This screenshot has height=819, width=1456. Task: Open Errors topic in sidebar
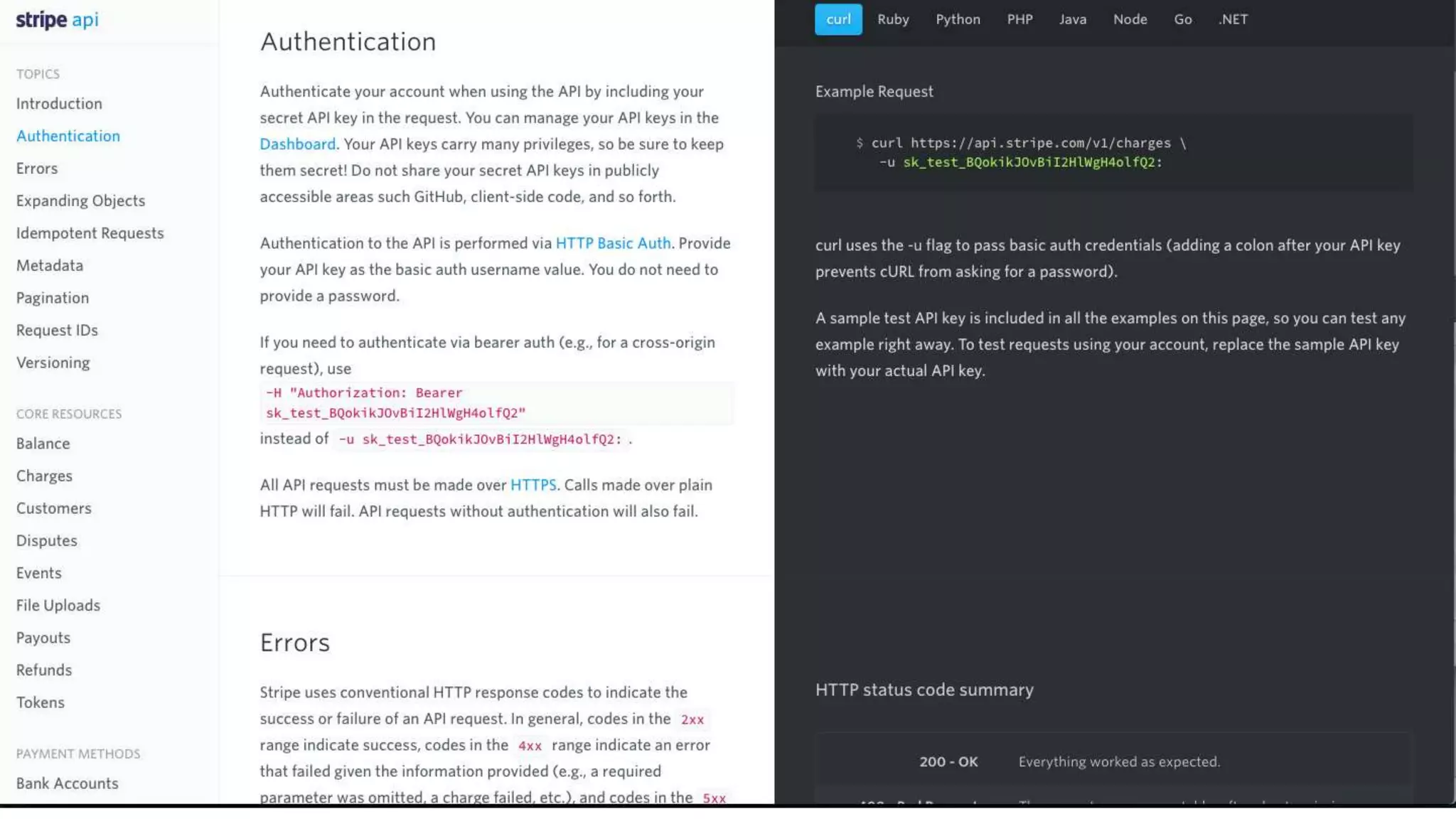point(37,168)
